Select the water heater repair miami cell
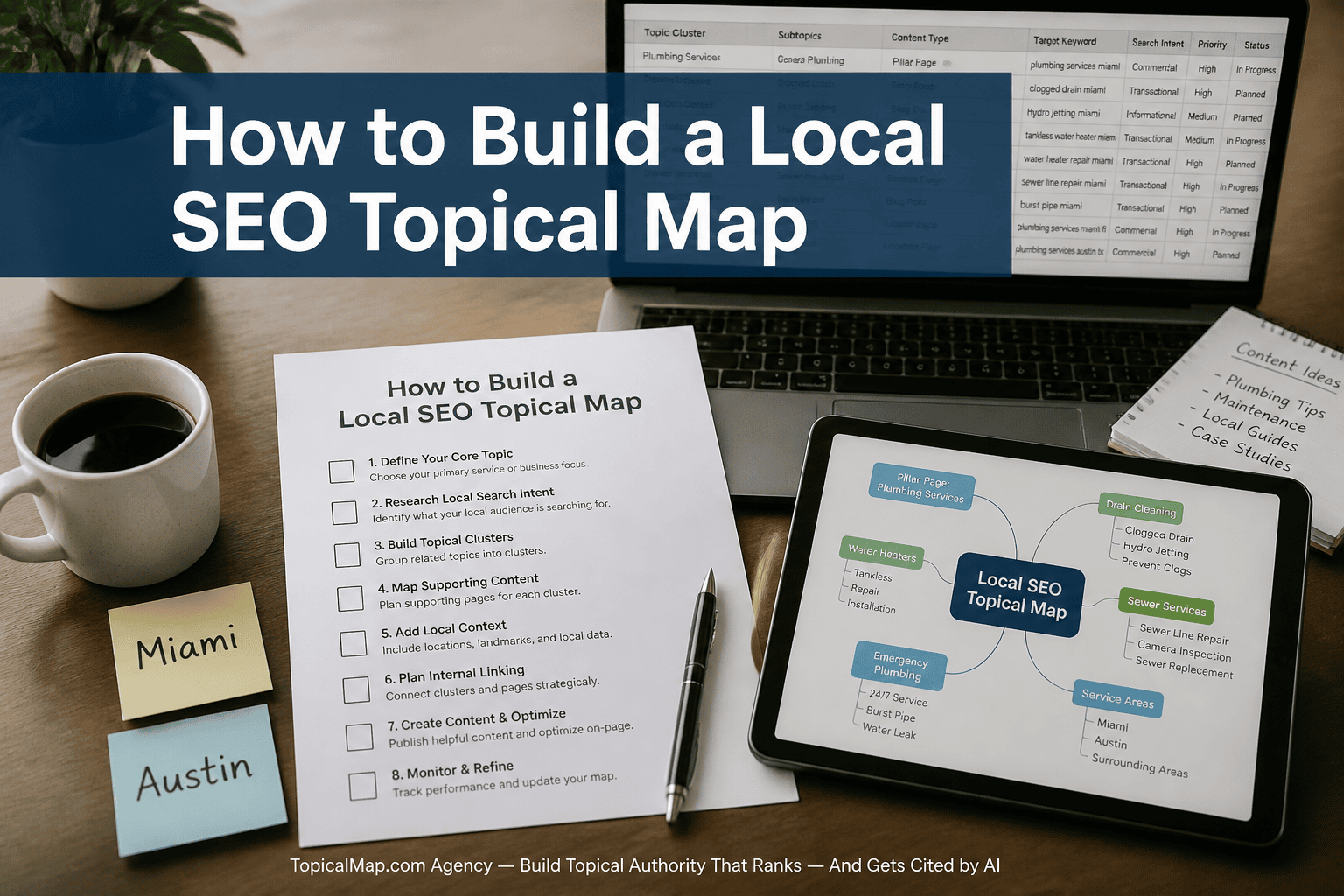This screenshot has height=896, width=1344. [1068, 160]
